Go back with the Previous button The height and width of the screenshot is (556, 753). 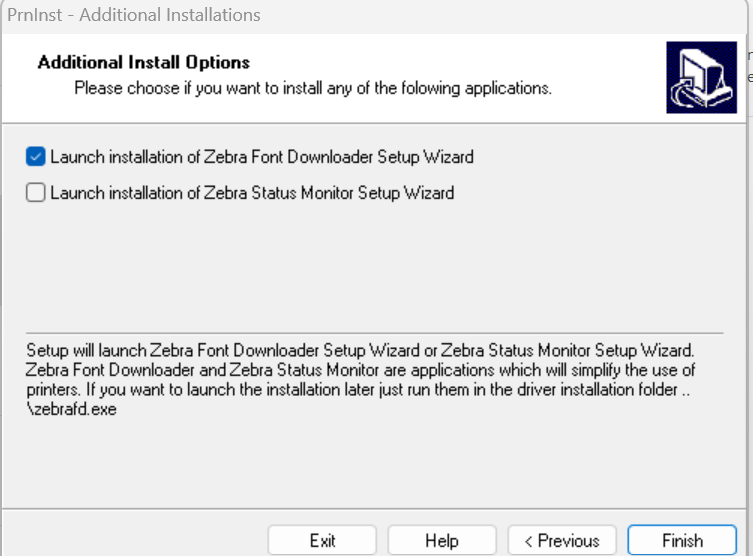pyautogui.click(x=562, y=541)
